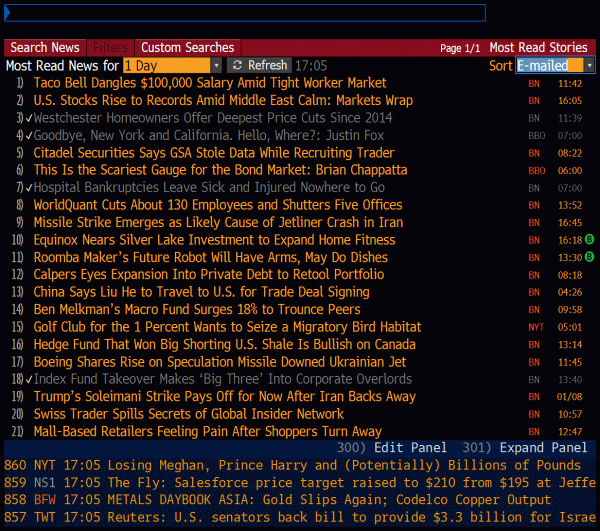This screenshot has height=531, width=600.
Task: Click the 17:05 refresh time next to Refresh
Action: pyautogui.click(x=311, y=66)
